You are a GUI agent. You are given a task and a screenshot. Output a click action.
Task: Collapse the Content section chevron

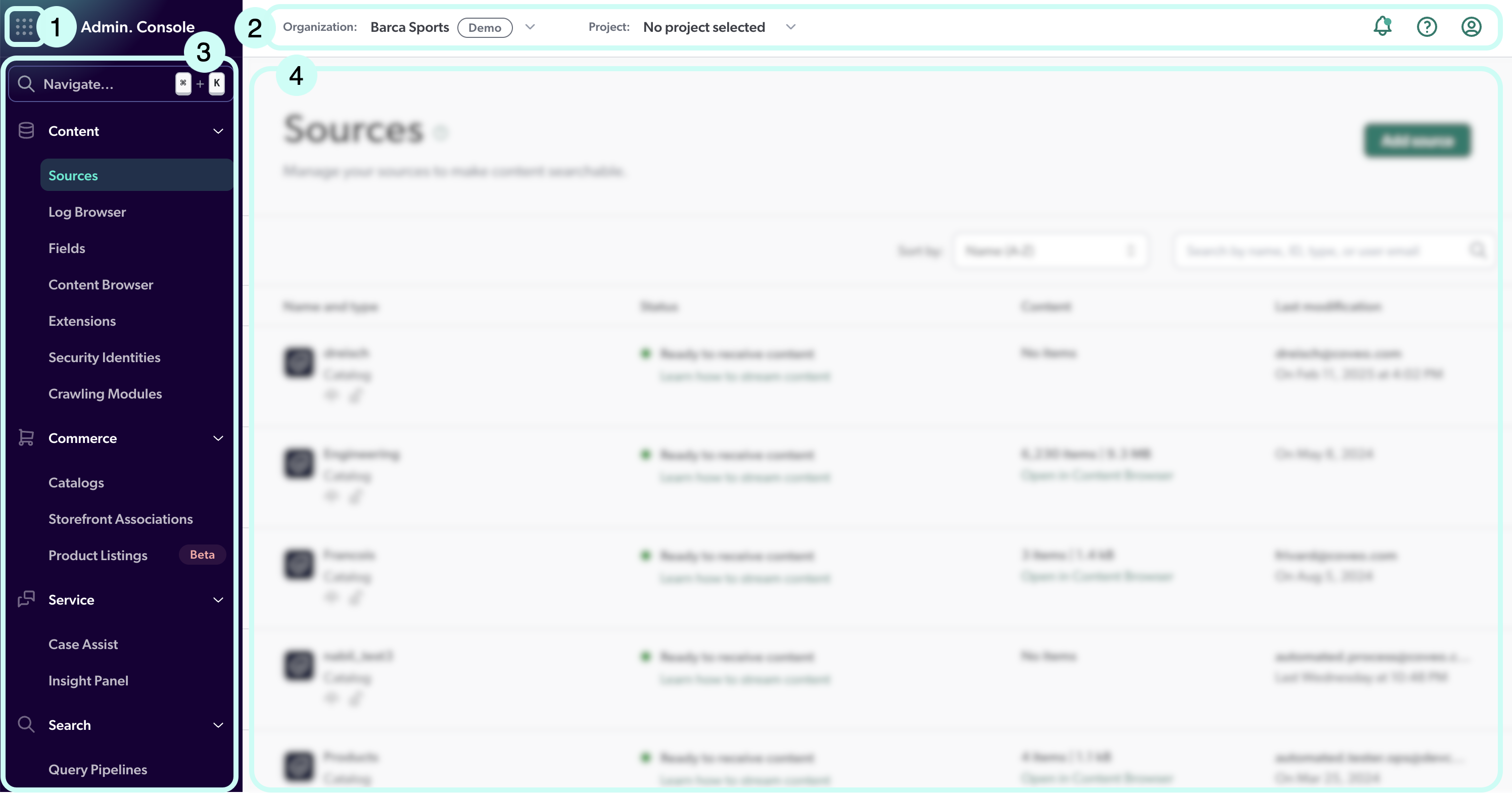pyautogui.click(x=218, y=131)
